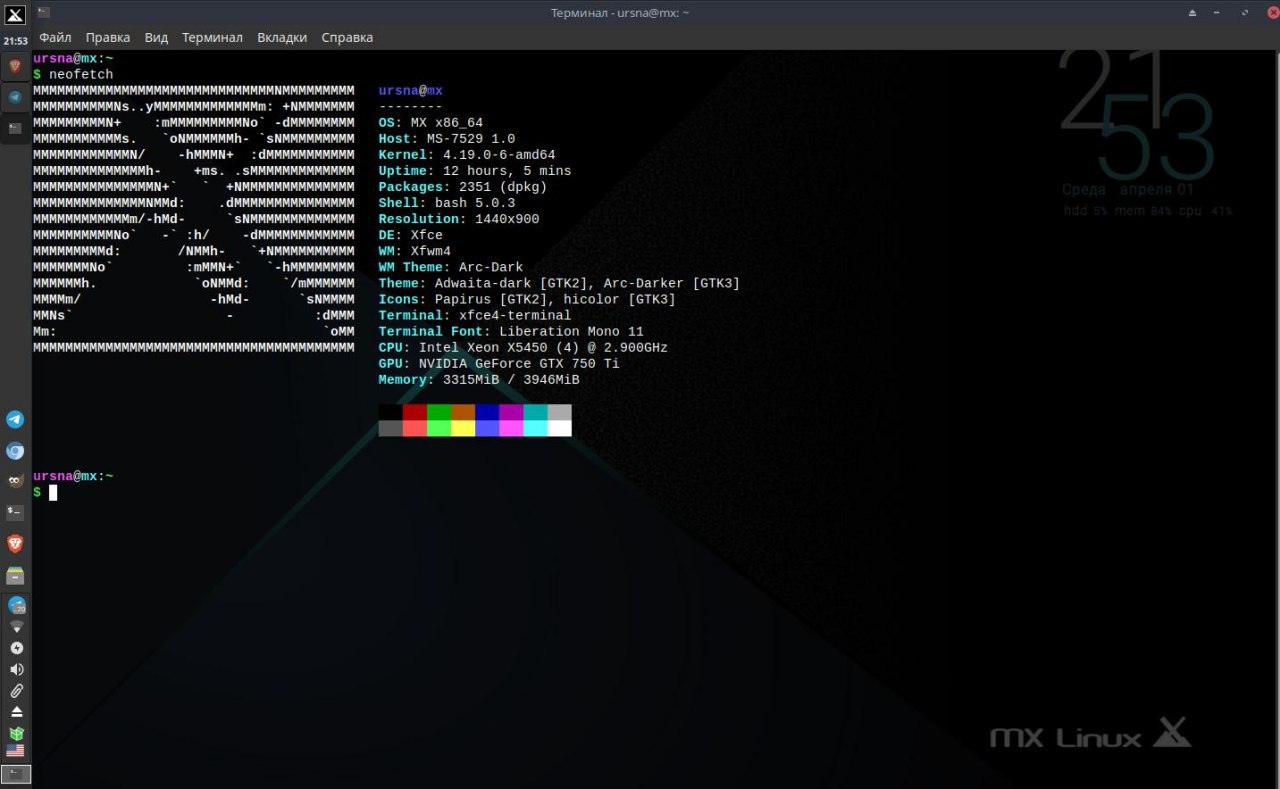
Task: Launch Brave browser from the panel launcher
Action: click(15, 544)
